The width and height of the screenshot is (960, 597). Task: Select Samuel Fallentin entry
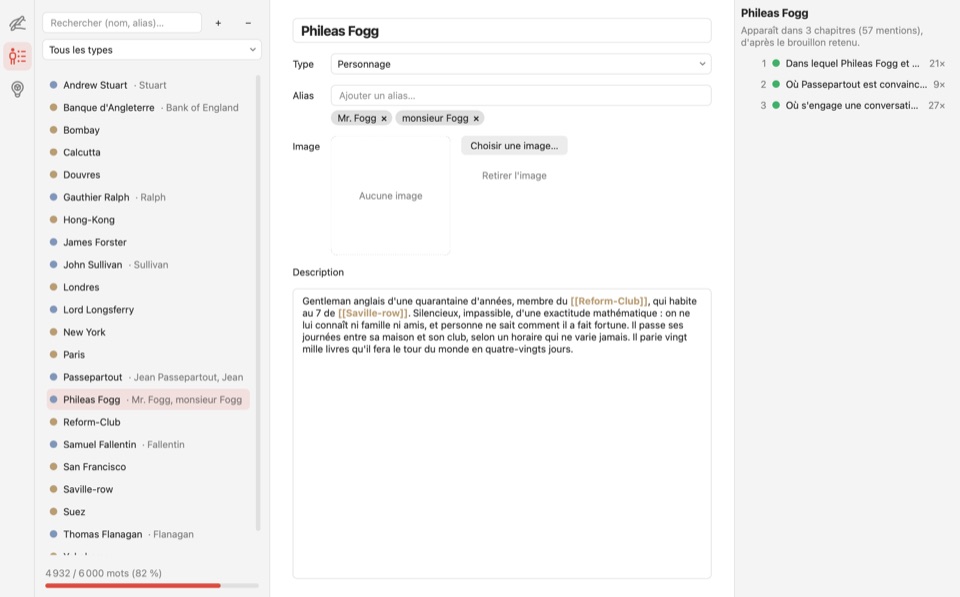(x=148, y=444)
